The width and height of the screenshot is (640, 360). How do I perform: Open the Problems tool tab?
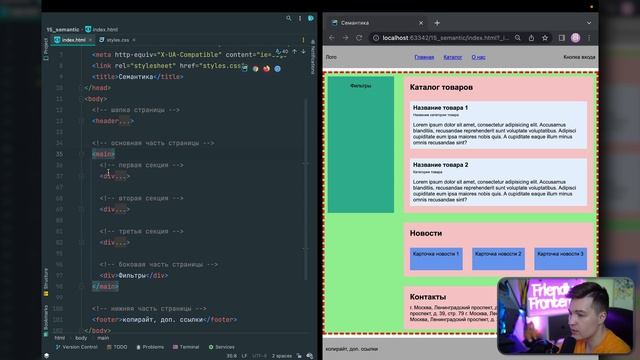pyautogui.click(x=150, y=347)
